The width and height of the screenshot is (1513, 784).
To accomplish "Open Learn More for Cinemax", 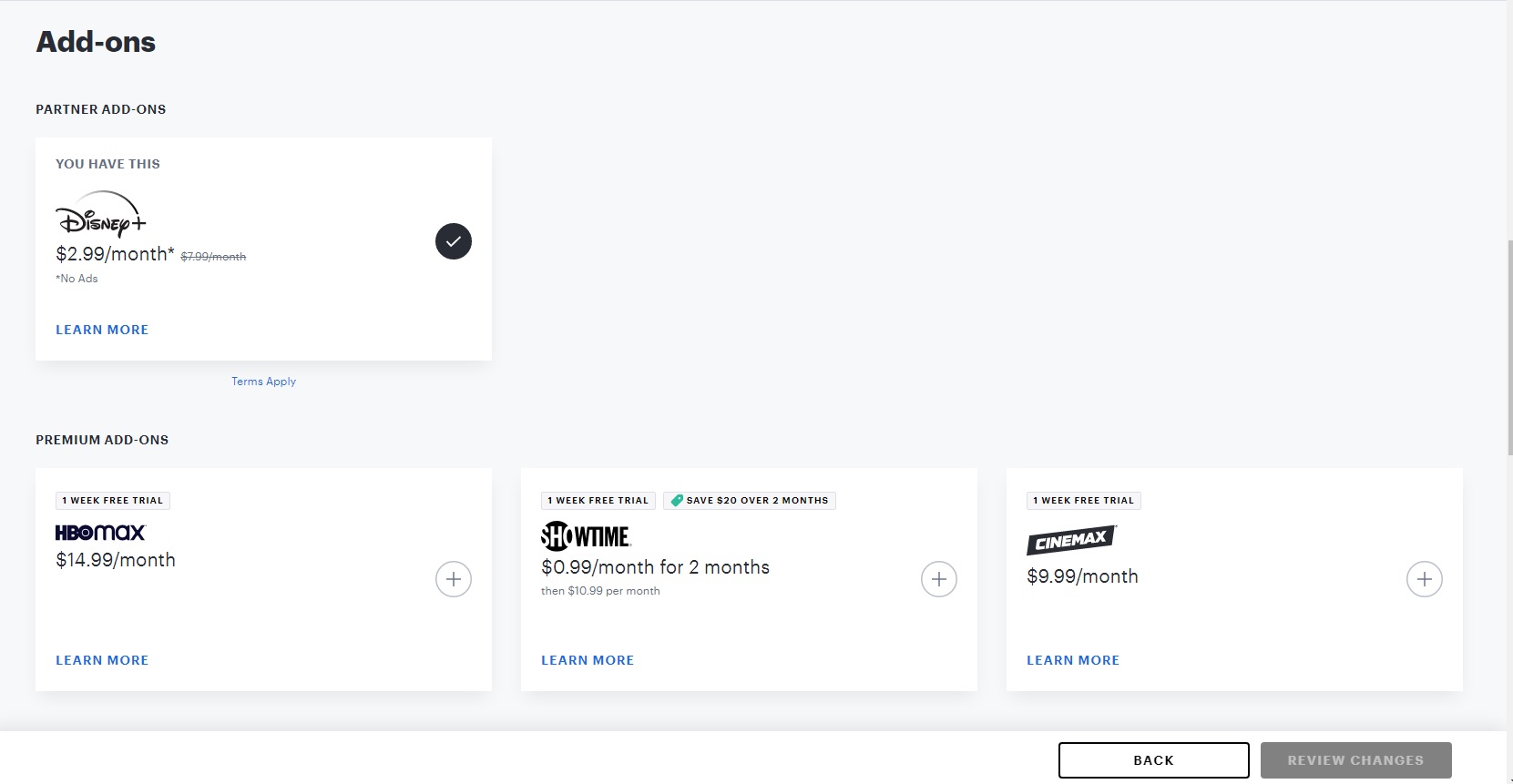I will 1073,660.
